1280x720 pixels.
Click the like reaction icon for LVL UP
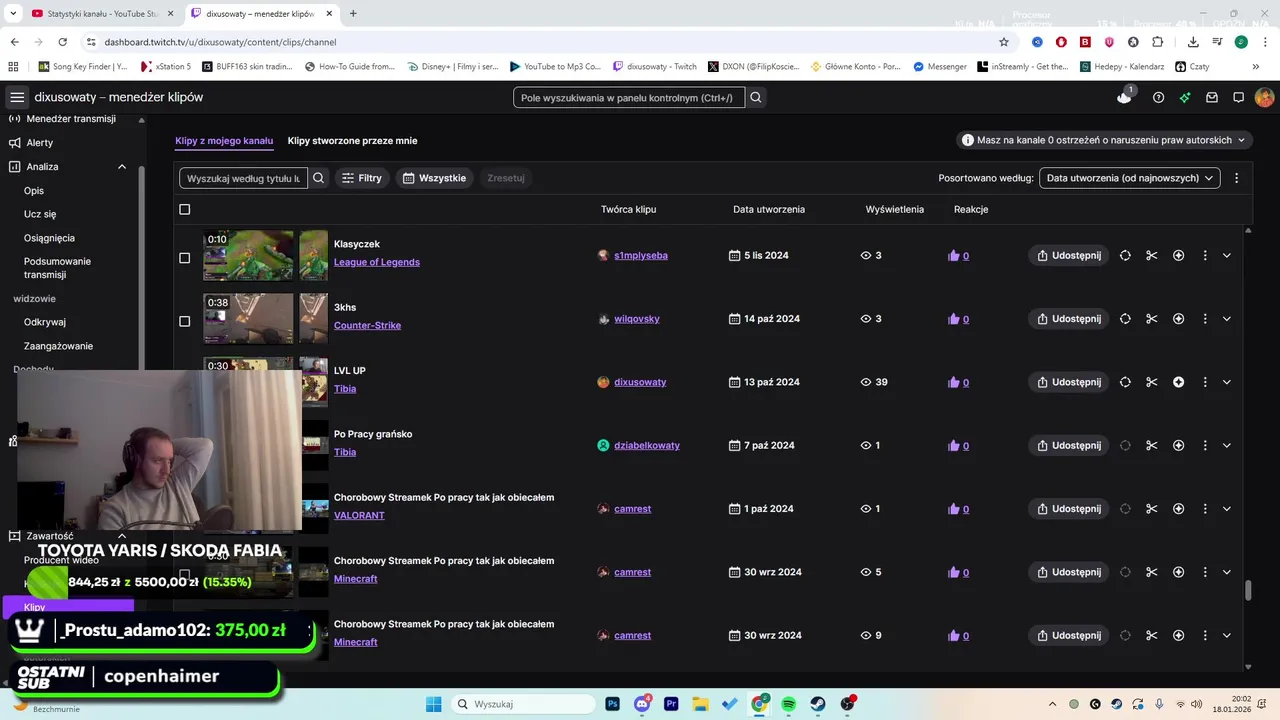pos(953,382)
